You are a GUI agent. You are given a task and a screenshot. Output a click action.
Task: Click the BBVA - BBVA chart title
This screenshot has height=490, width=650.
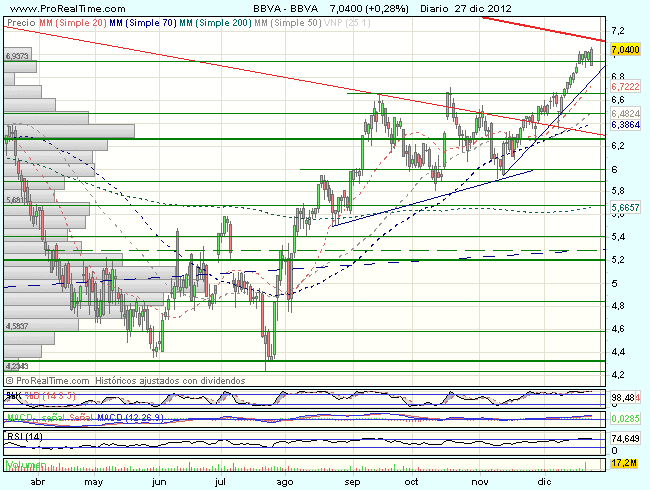coord(286,9)
